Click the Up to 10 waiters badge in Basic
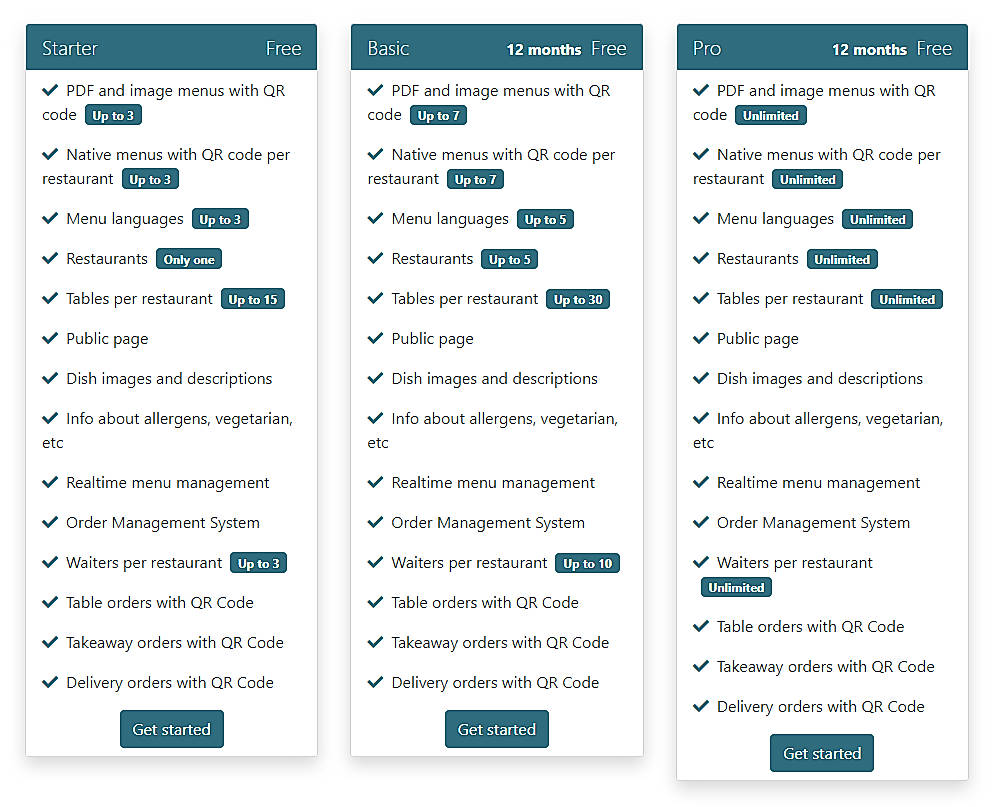992x807 pixels. click(x=587, y=562)
